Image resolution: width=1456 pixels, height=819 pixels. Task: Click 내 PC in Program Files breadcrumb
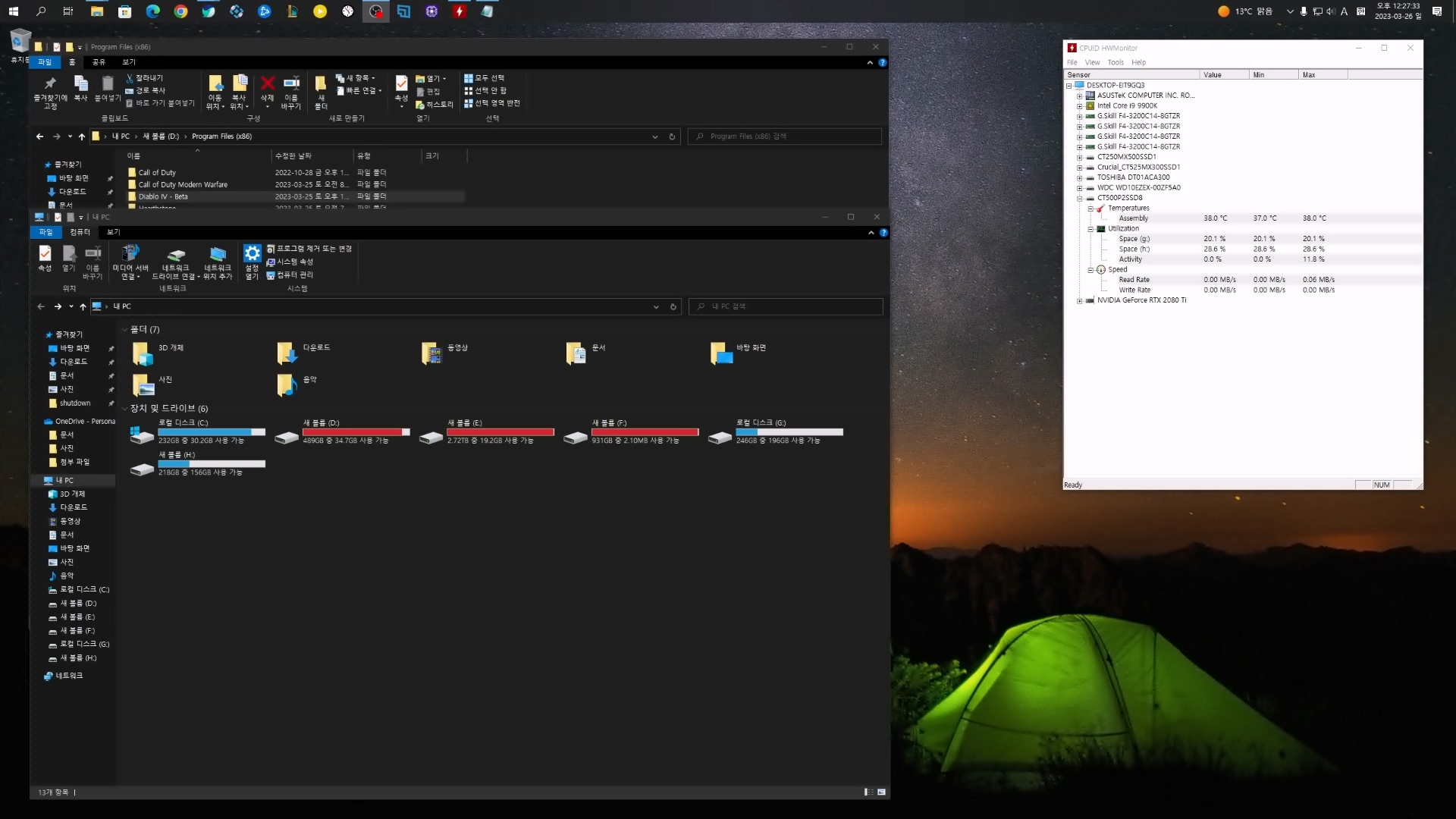(x=121, y=136)
